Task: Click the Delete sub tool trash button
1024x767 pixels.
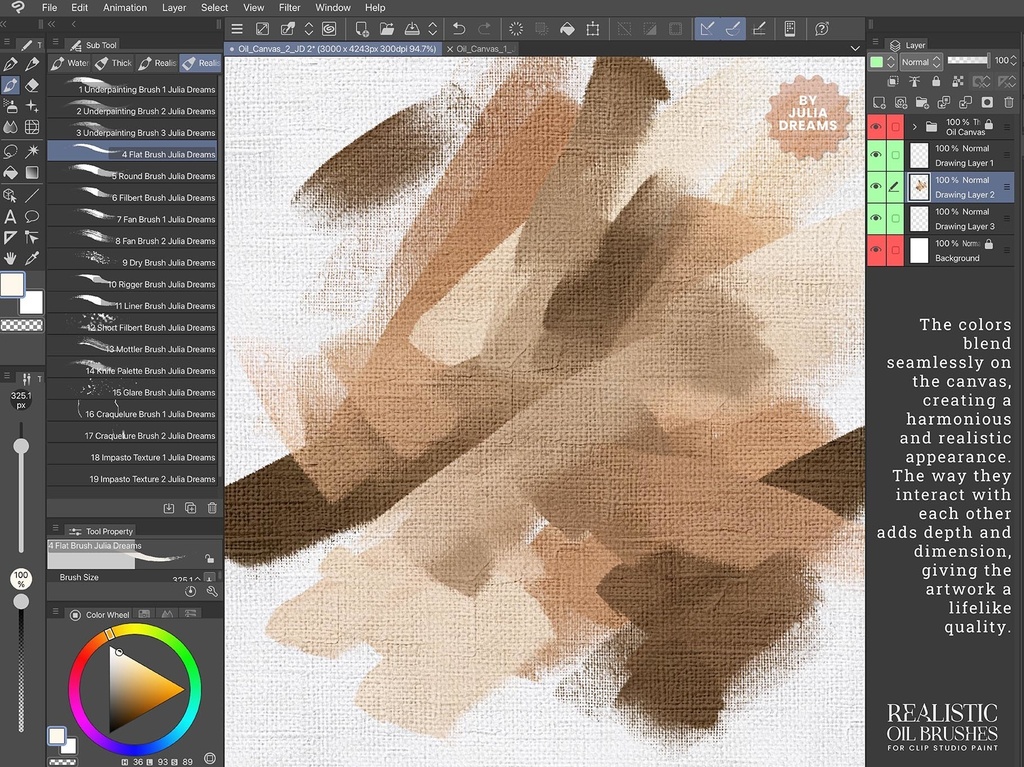Action: (211, 508)
